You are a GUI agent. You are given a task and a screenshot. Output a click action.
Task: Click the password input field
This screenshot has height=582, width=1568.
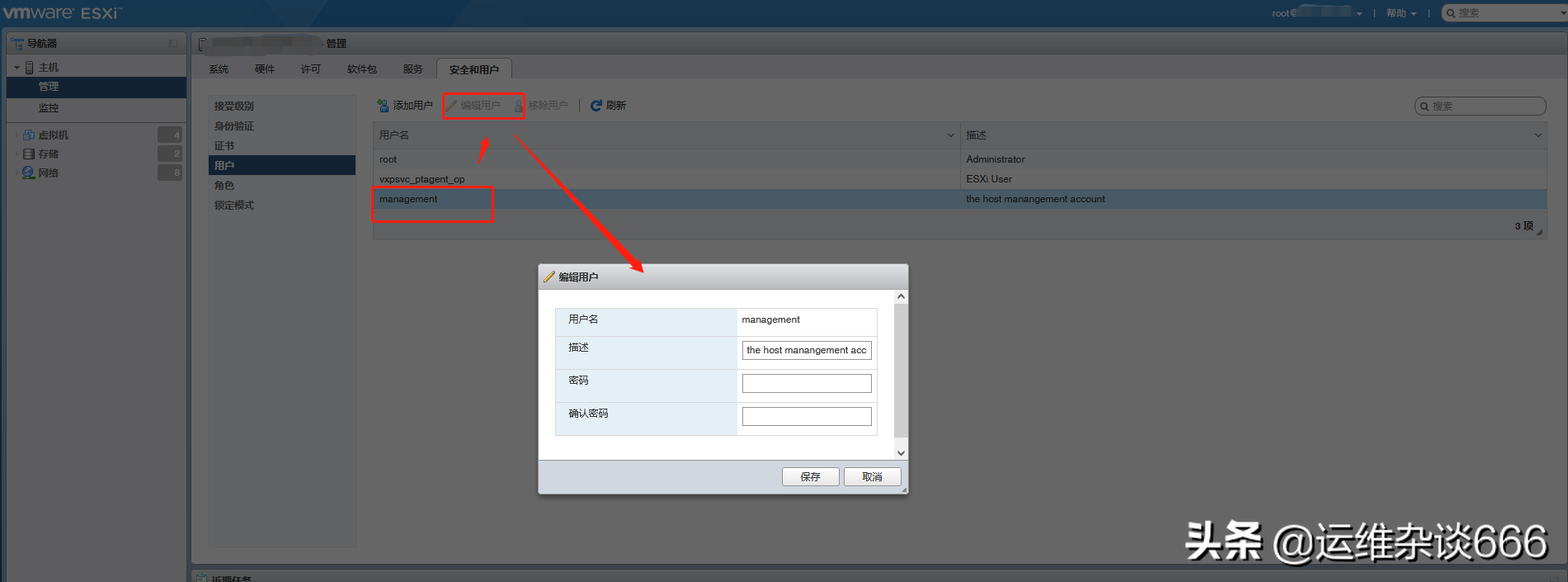coord(807,383)
